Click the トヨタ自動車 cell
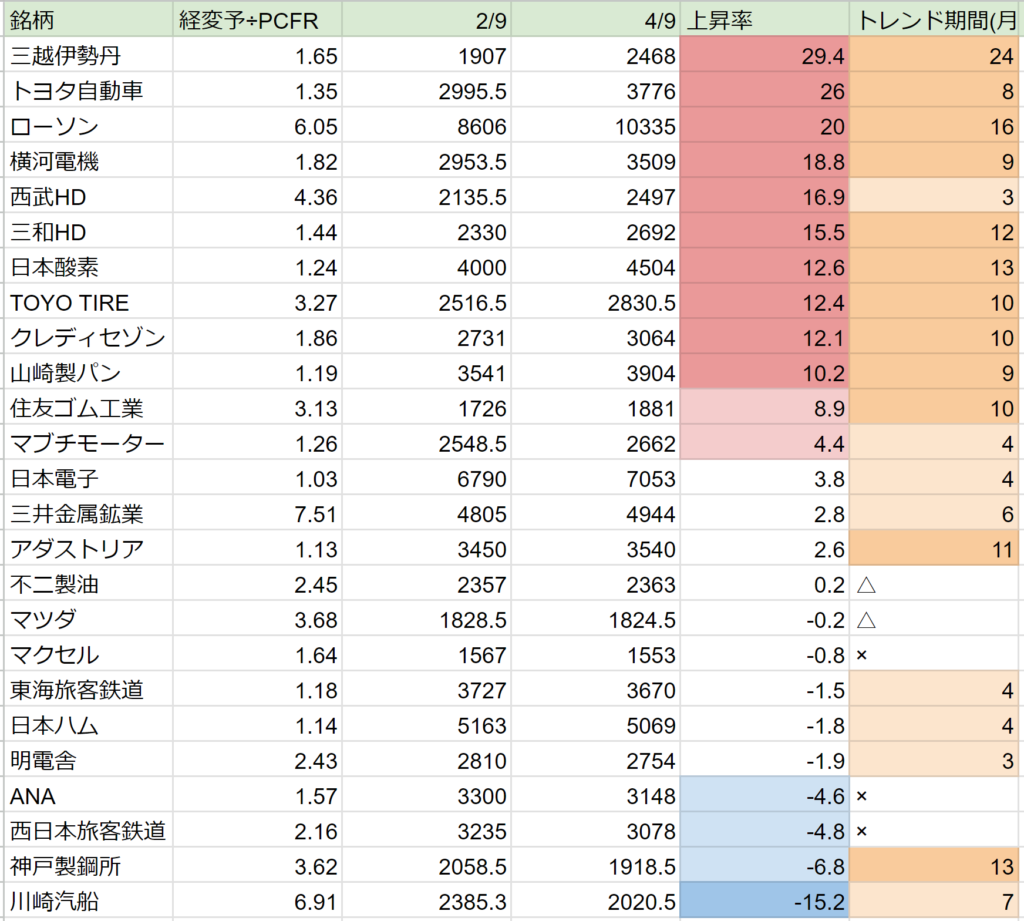This screenshot has height=921, width=1024. coord(88,91)
